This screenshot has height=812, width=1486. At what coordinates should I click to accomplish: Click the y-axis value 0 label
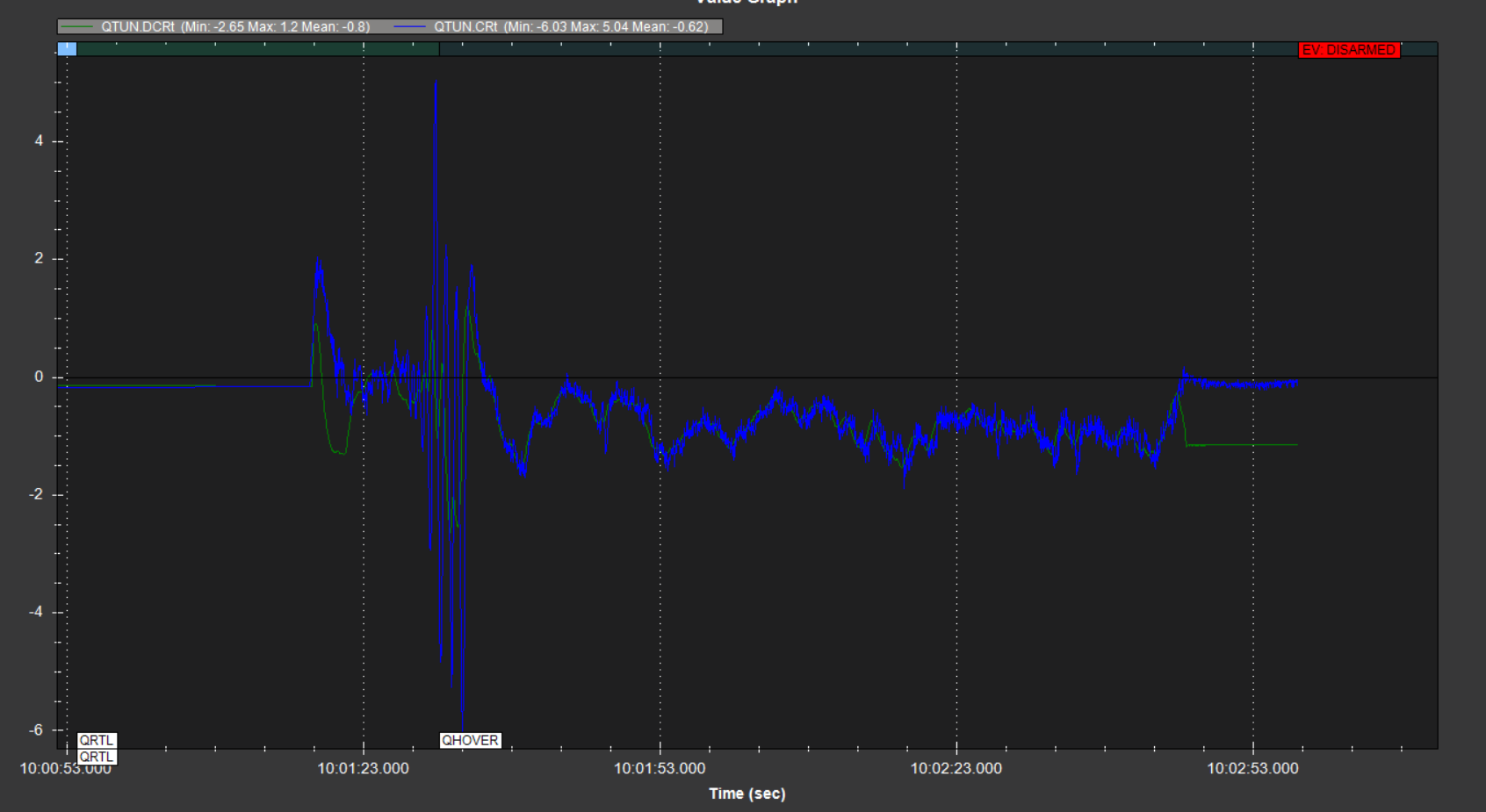coord(39,377)
